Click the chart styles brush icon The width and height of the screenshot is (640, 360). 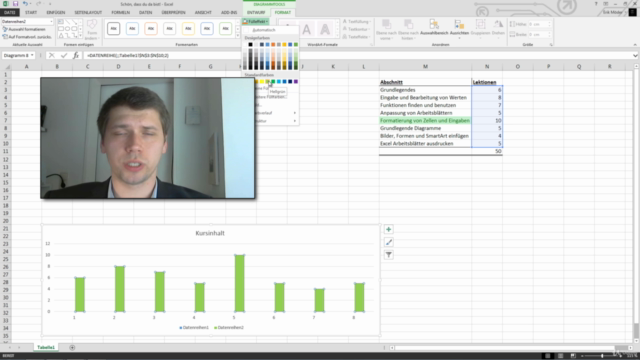pos(389,242)
